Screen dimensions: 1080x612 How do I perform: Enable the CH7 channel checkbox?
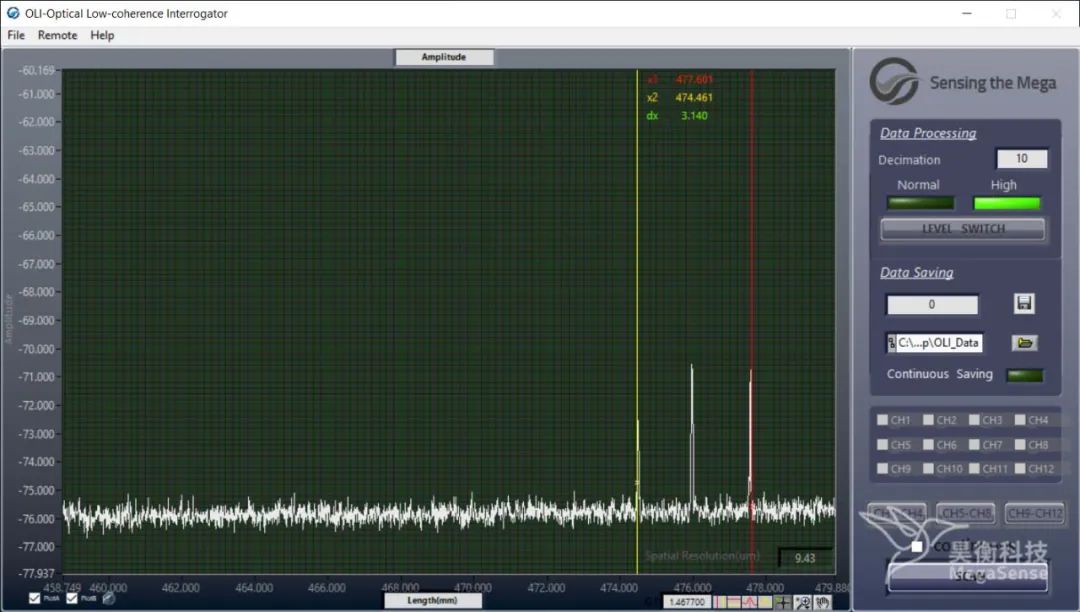pos(975,445)
